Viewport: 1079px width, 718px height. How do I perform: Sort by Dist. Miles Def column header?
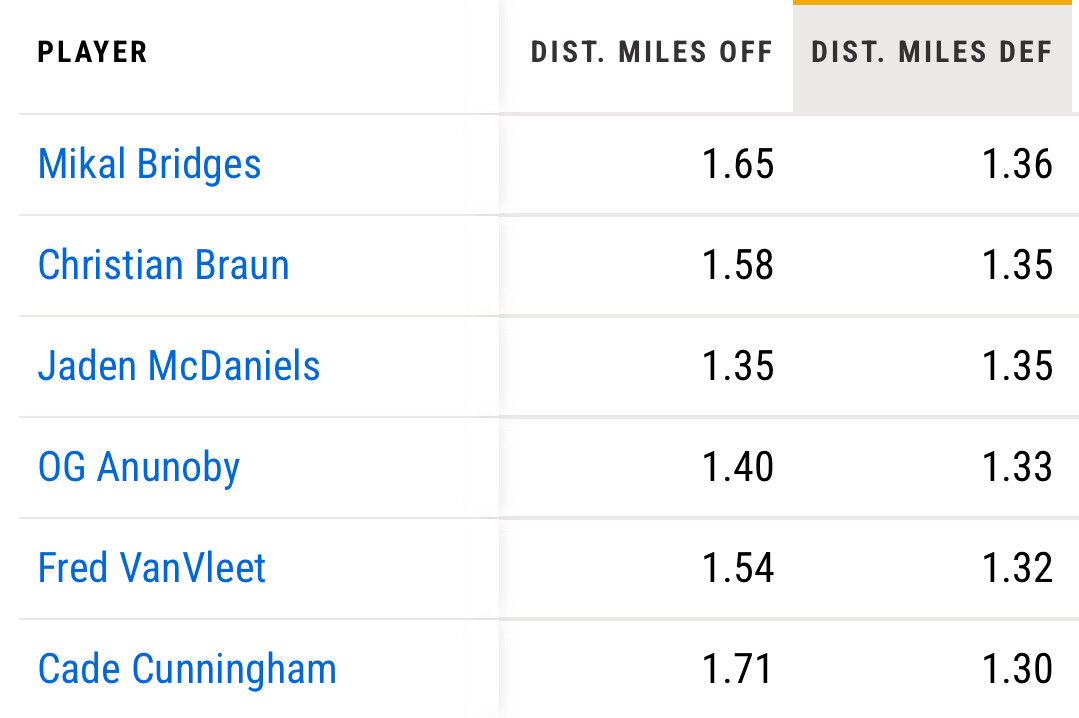point(932,52)
